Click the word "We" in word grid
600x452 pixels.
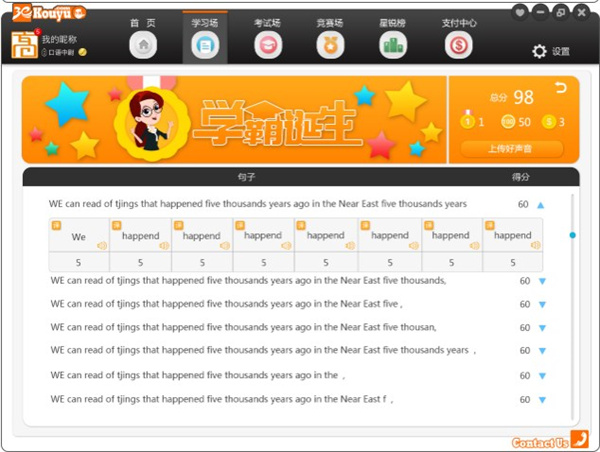[x=78, y=237]
